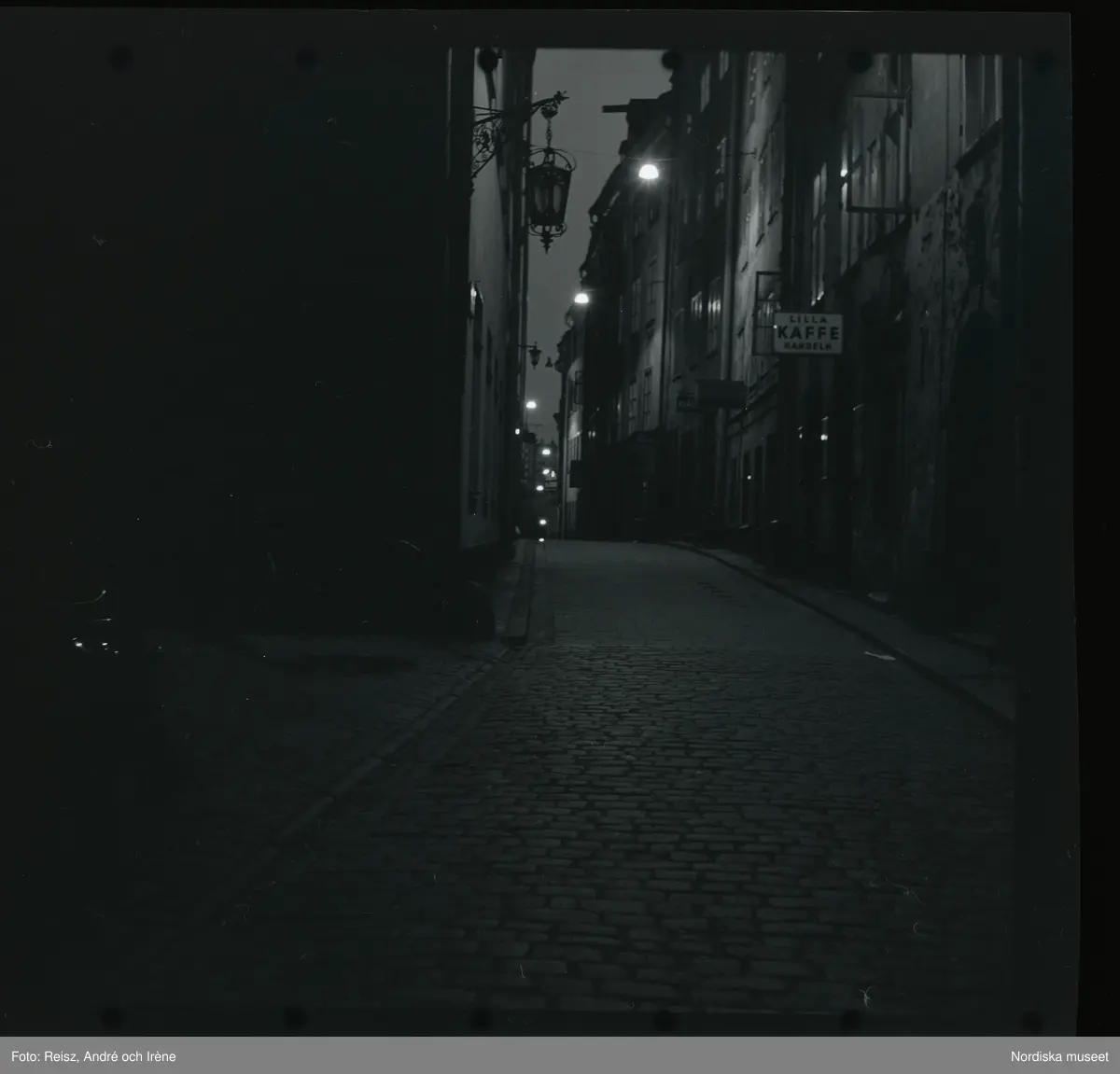The width and height of the screenshot is (1120, 1074).
Task: Click the word KAFFE on the sign
Action: tap(807, 333)
